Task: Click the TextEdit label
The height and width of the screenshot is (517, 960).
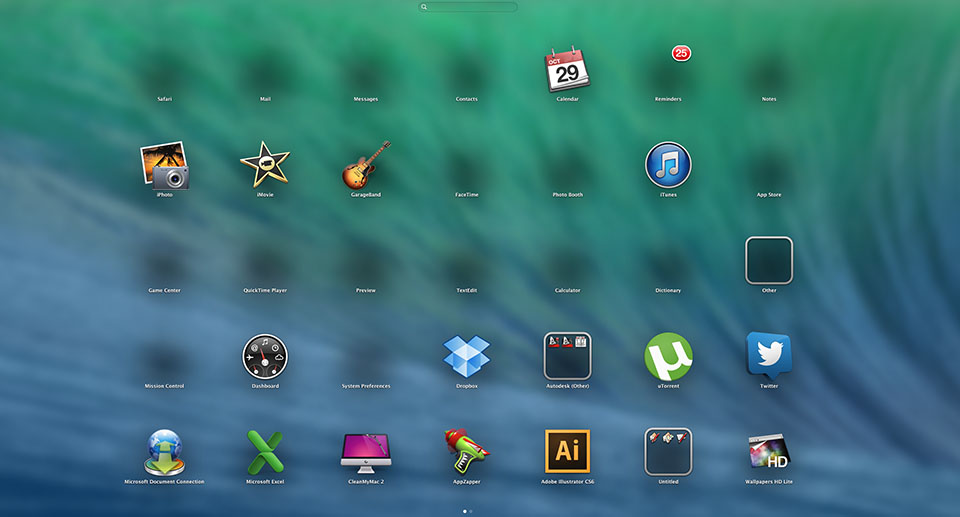Action: (467, 290)
